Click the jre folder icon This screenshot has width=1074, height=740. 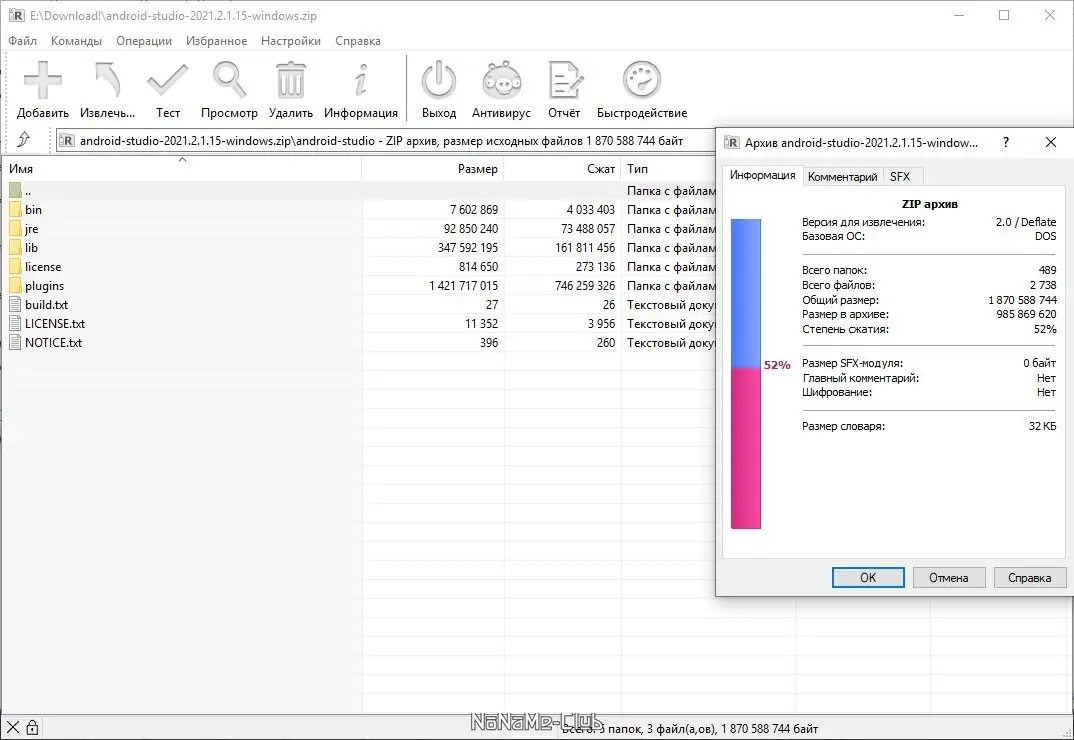(x=15, y=229)
